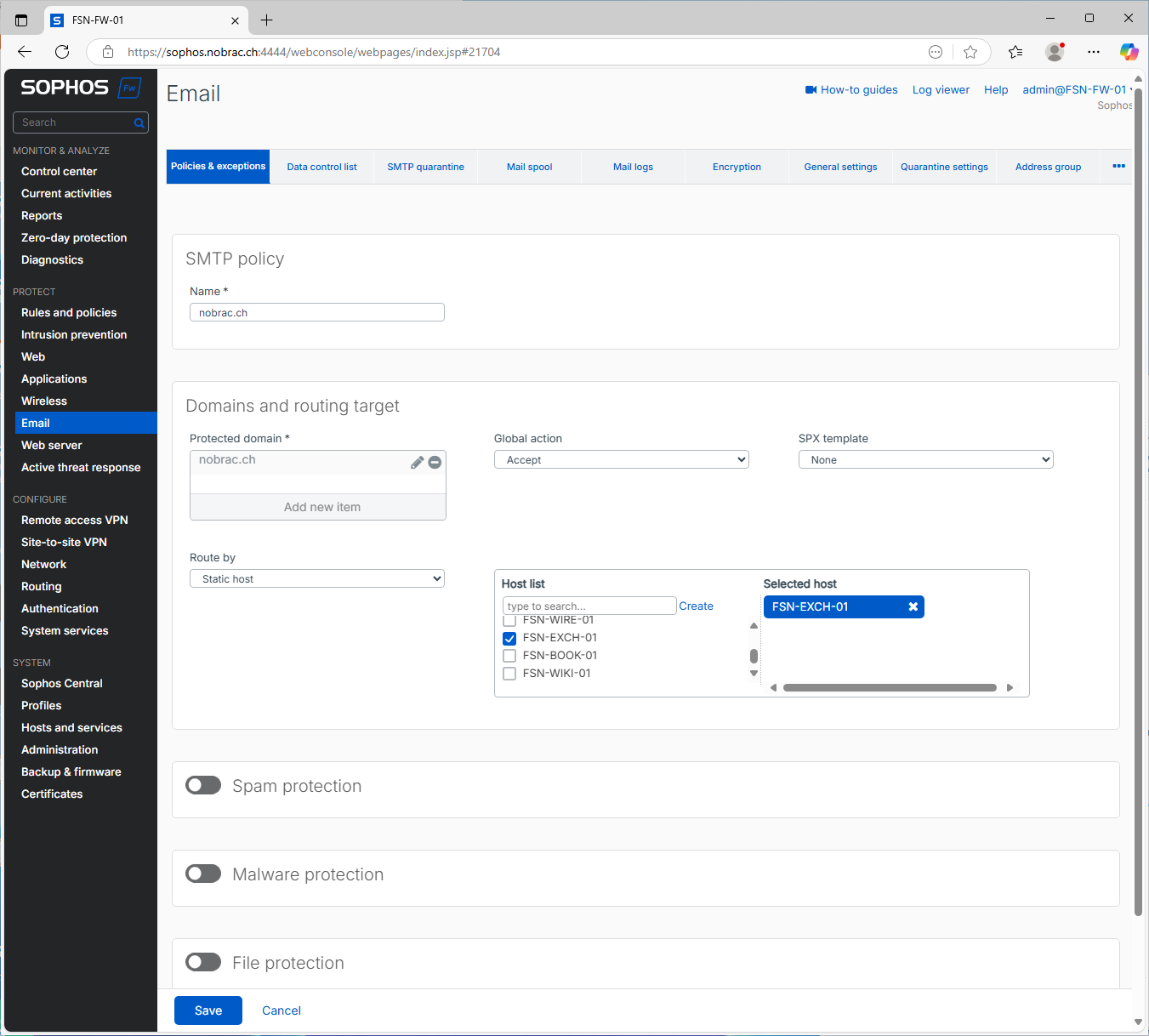Open Hosts and services in sidebar
Viewport: 1149px width, 1036px height.
(71, 727)
